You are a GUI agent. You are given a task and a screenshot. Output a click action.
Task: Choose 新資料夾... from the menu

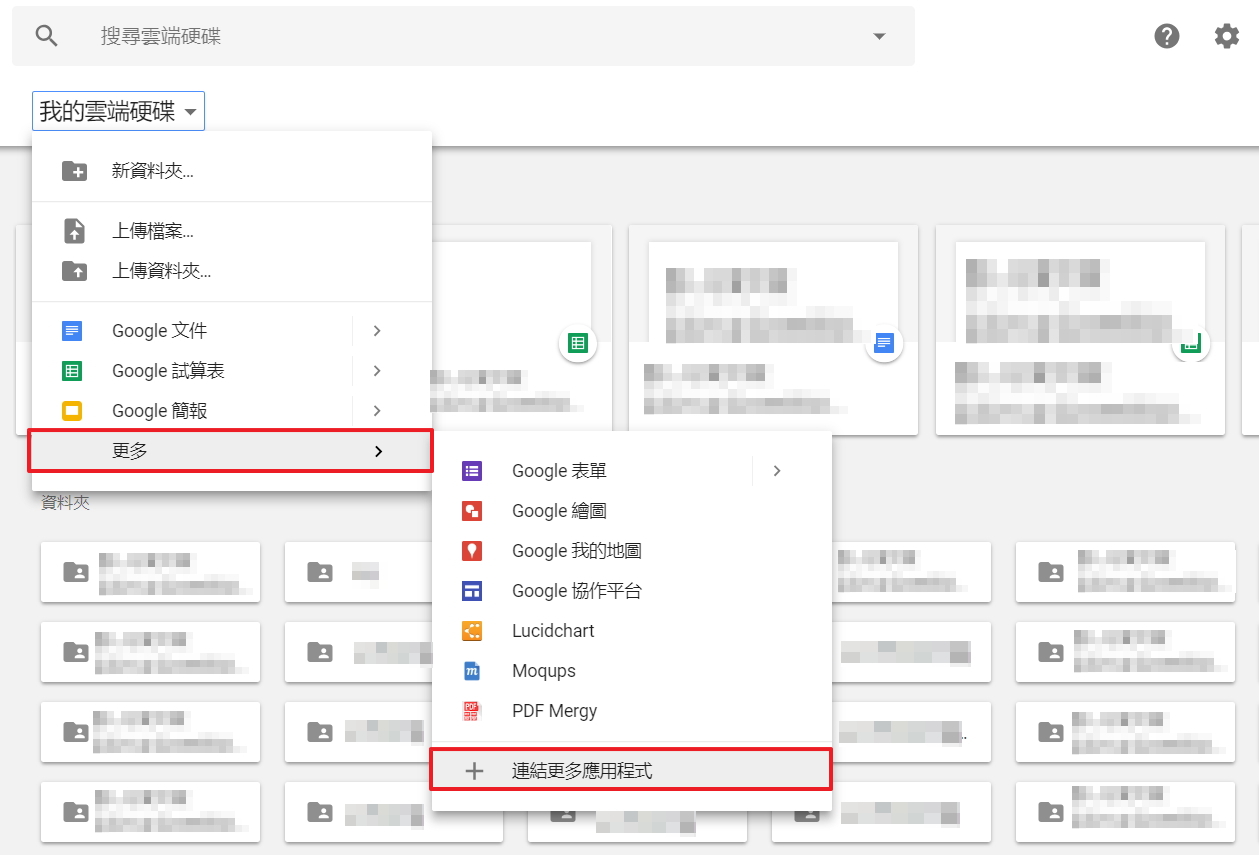point(232,171)
